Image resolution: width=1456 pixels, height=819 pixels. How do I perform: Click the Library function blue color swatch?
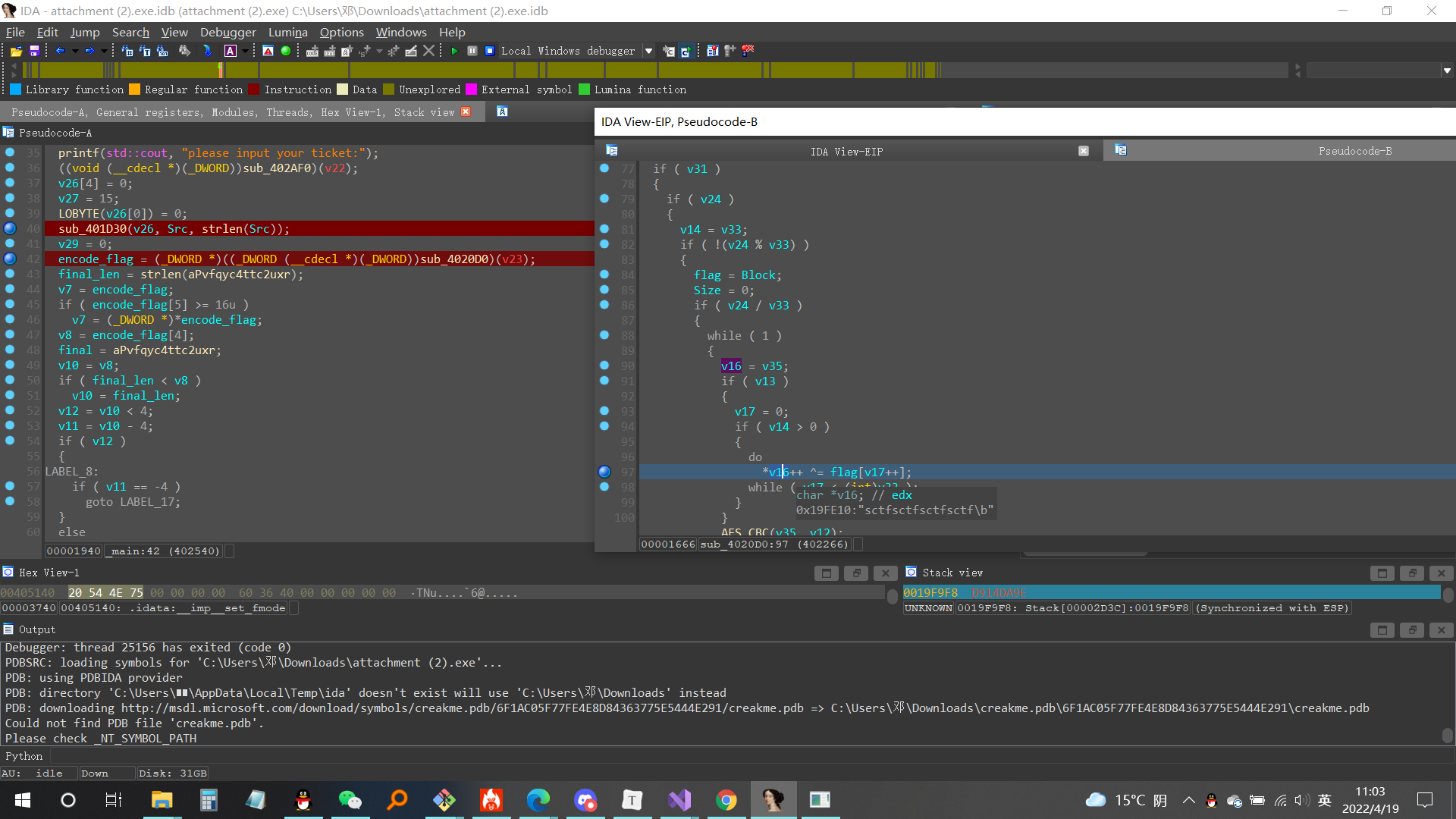[15, 89]
